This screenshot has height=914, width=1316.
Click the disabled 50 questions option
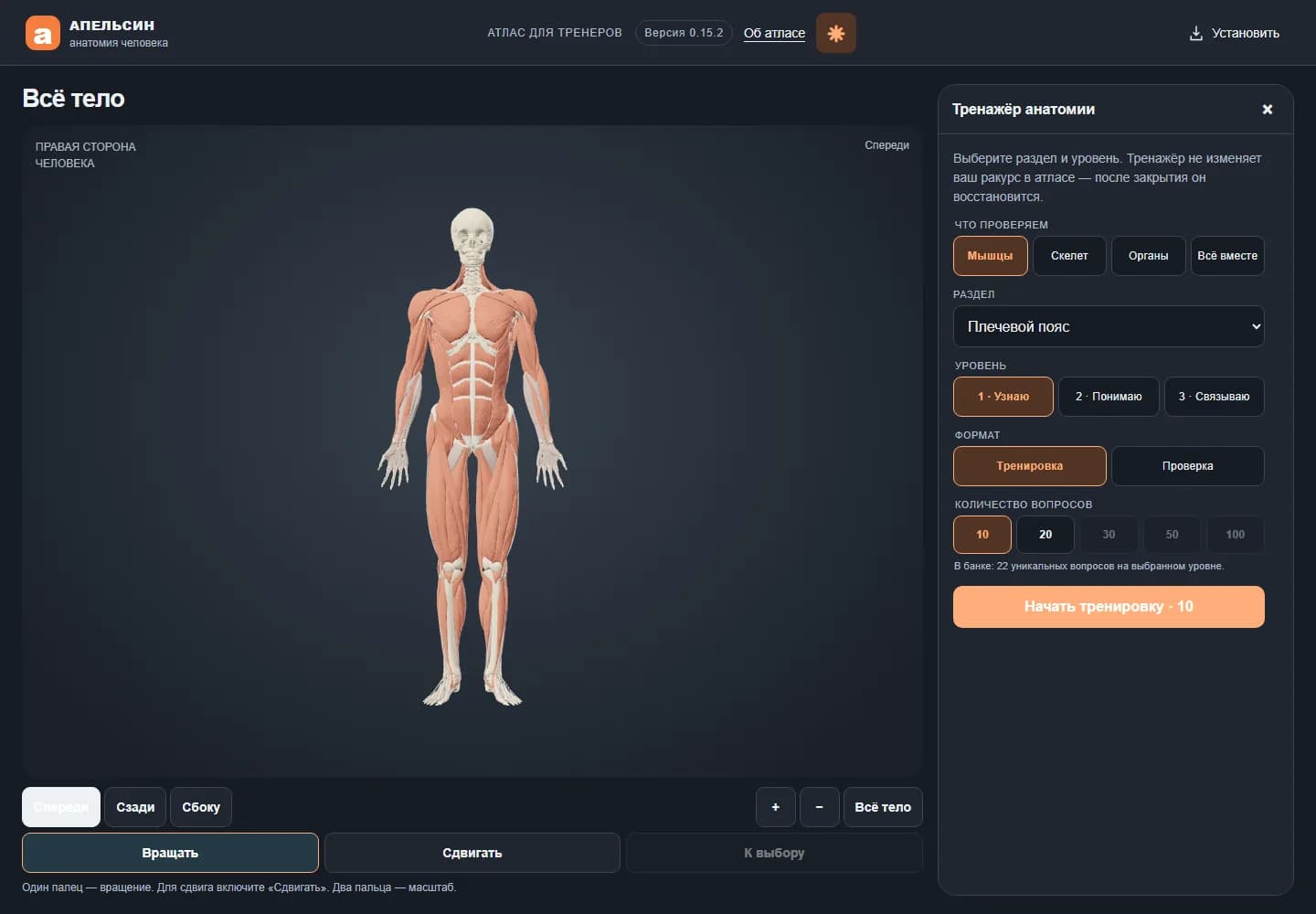(1172, 535)
